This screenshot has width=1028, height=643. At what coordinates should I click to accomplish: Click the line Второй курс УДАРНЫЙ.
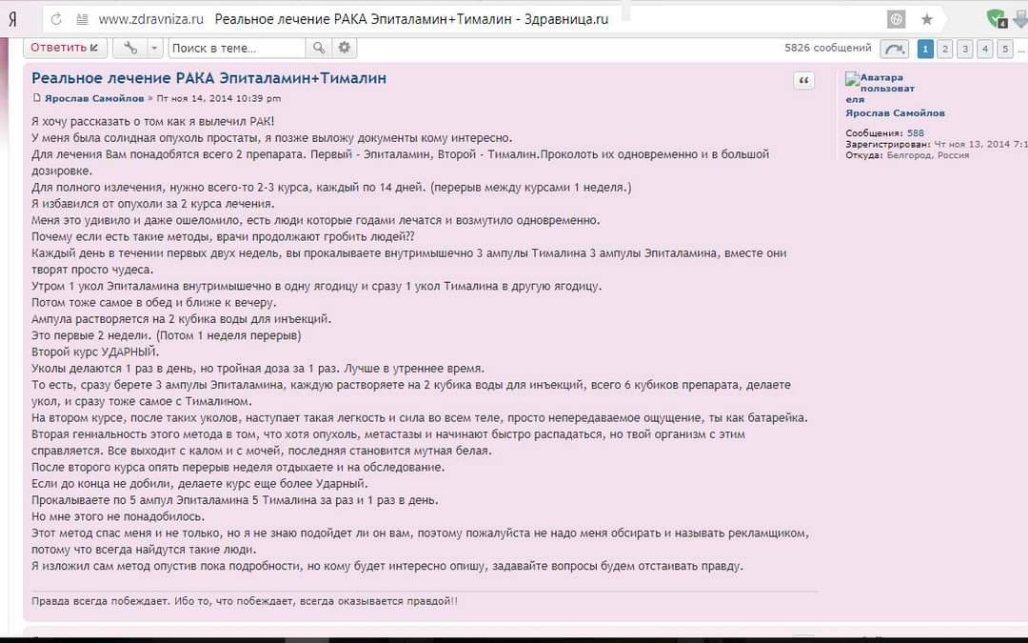(x=95, y=352)
